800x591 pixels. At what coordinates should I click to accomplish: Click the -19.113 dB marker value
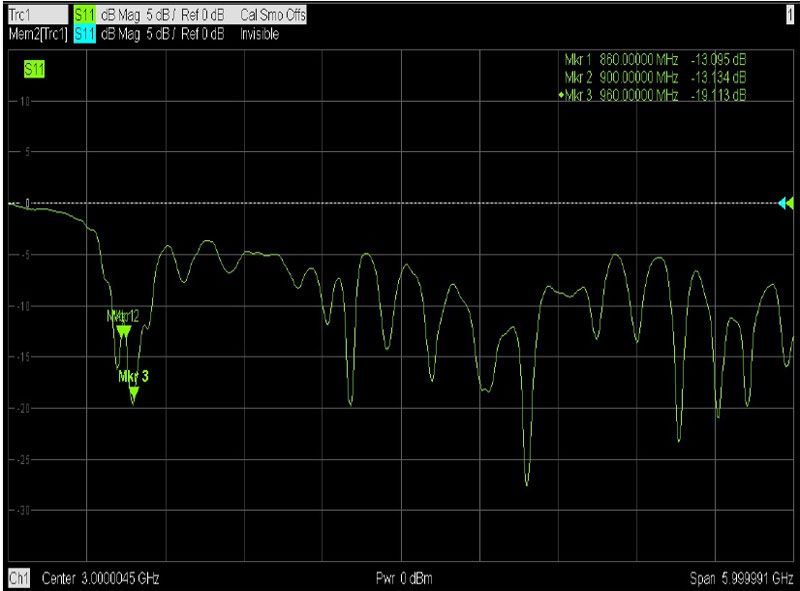[x=718, y=95]
